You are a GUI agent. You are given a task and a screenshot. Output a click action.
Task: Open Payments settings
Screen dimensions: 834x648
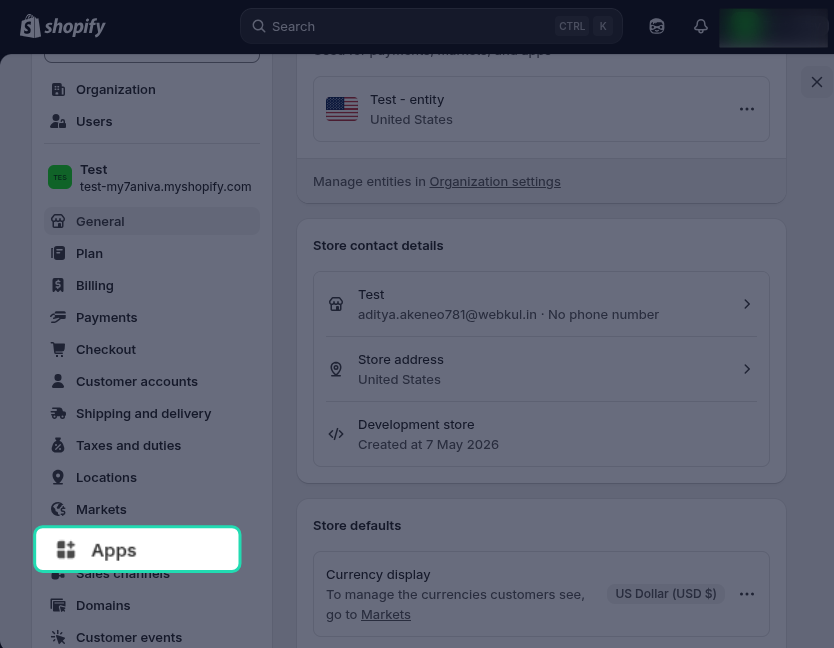tap(152, 317)
